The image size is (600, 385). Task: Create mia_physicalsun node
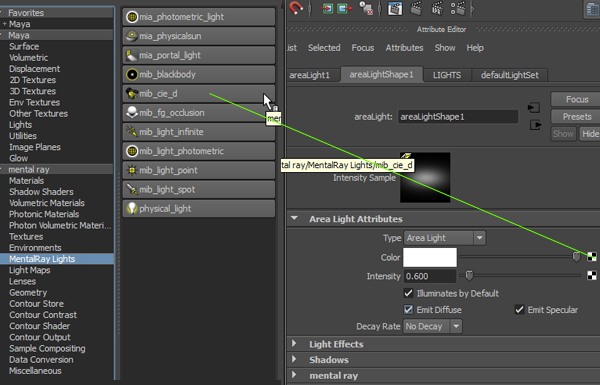[199, 36]
